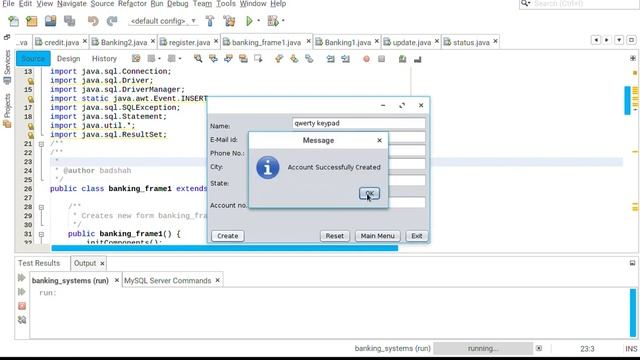Click the Main Menu button

pyautogui.click(x=378, y=236)
